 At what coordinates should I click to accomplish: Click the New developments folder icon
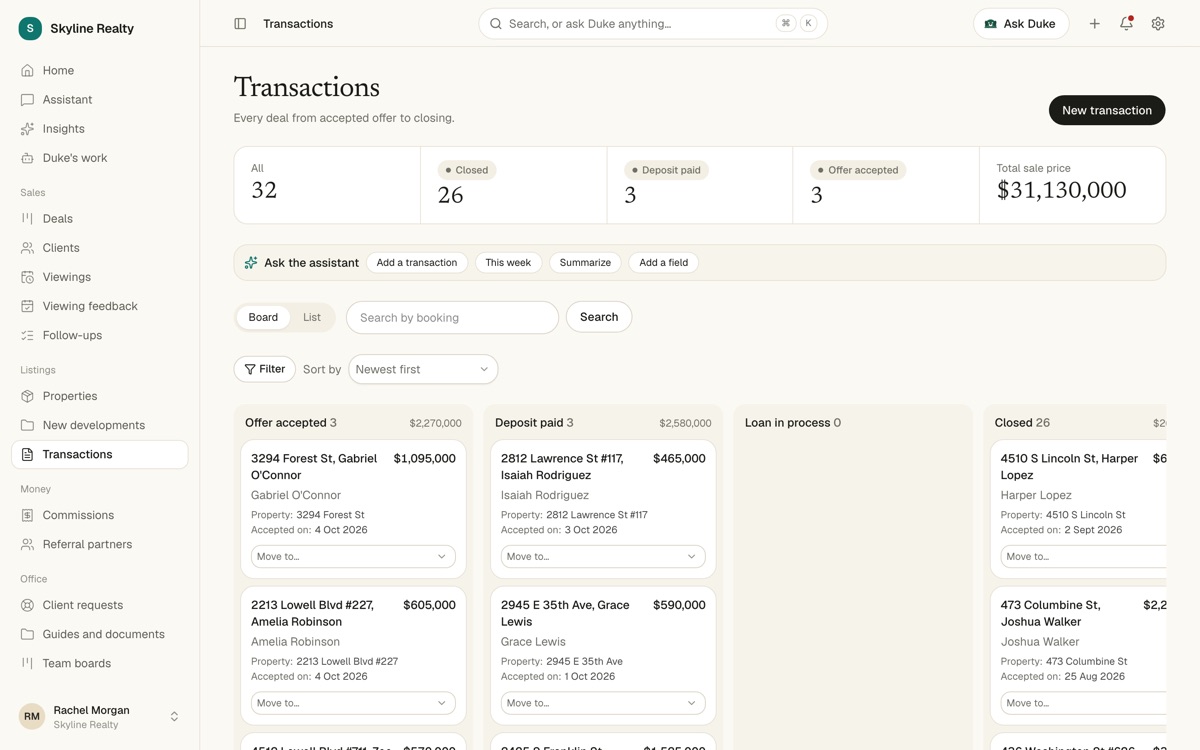(x=27, y=425)
